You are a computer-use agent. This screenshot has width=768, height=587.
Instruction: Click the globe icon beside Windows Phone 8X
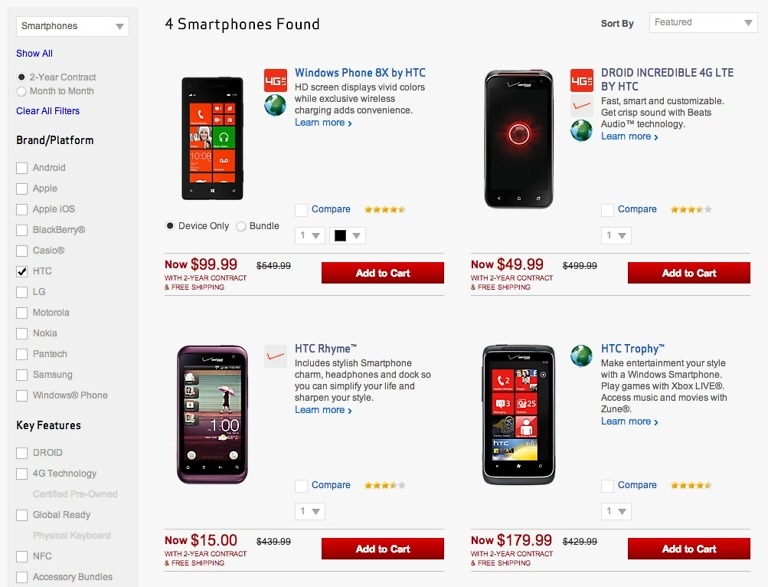pos(275,105)
